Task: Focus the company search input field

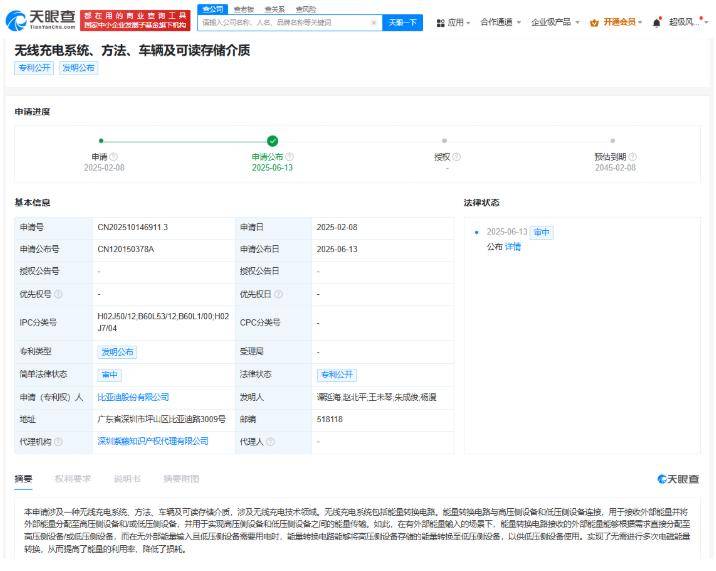Action: 284,22
